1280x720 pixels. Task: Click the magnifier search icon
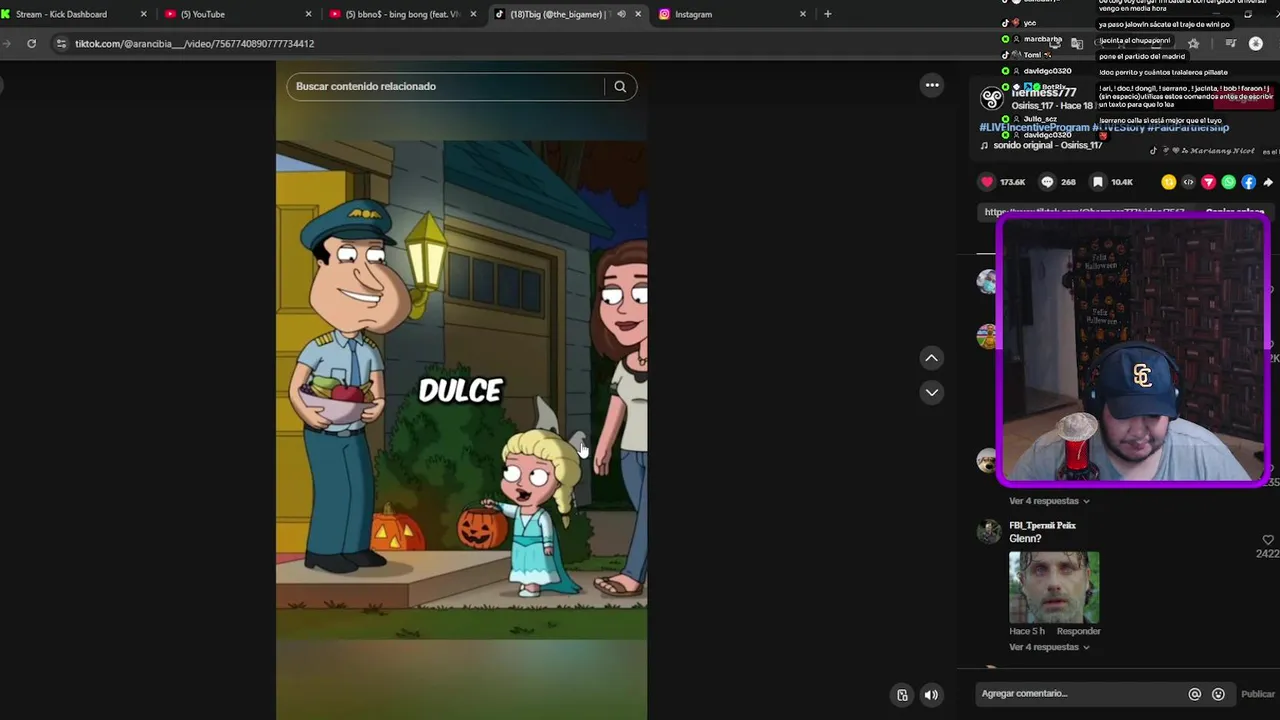(620, 86)
